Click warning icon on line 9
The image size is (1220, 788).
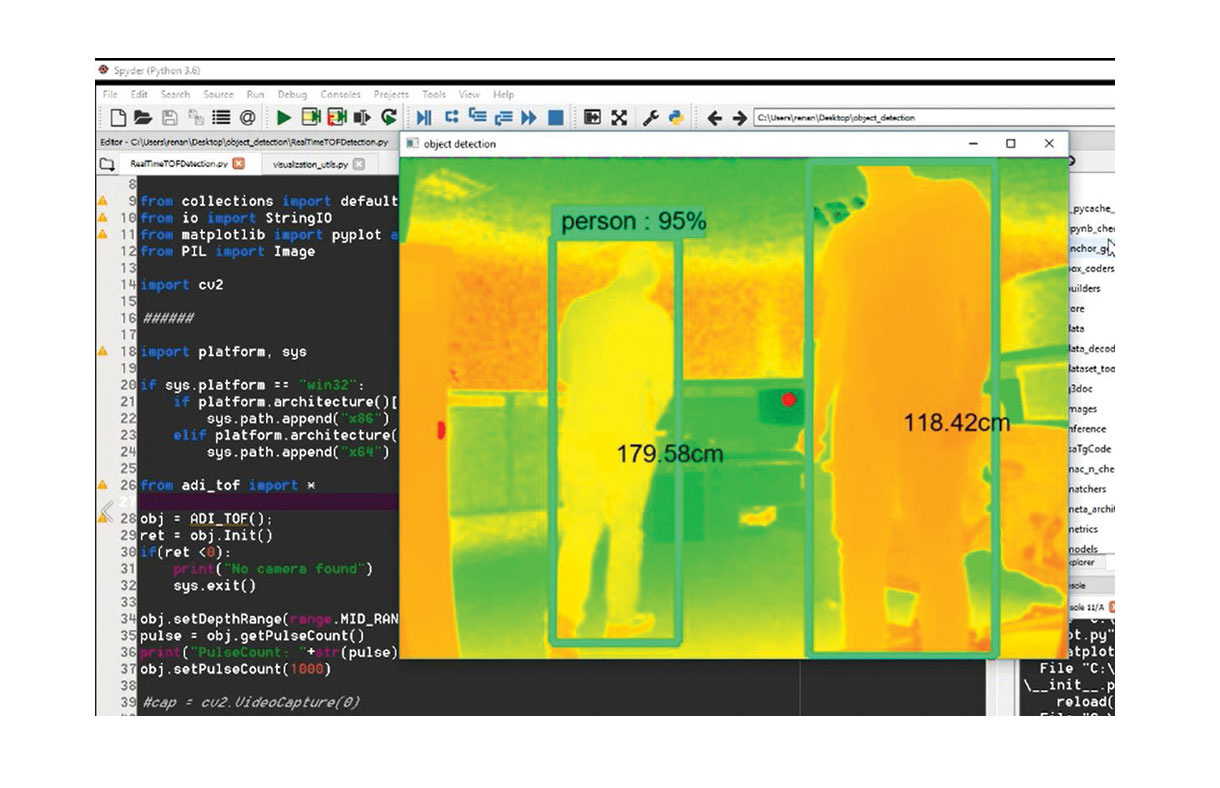[x=101, y=201]
